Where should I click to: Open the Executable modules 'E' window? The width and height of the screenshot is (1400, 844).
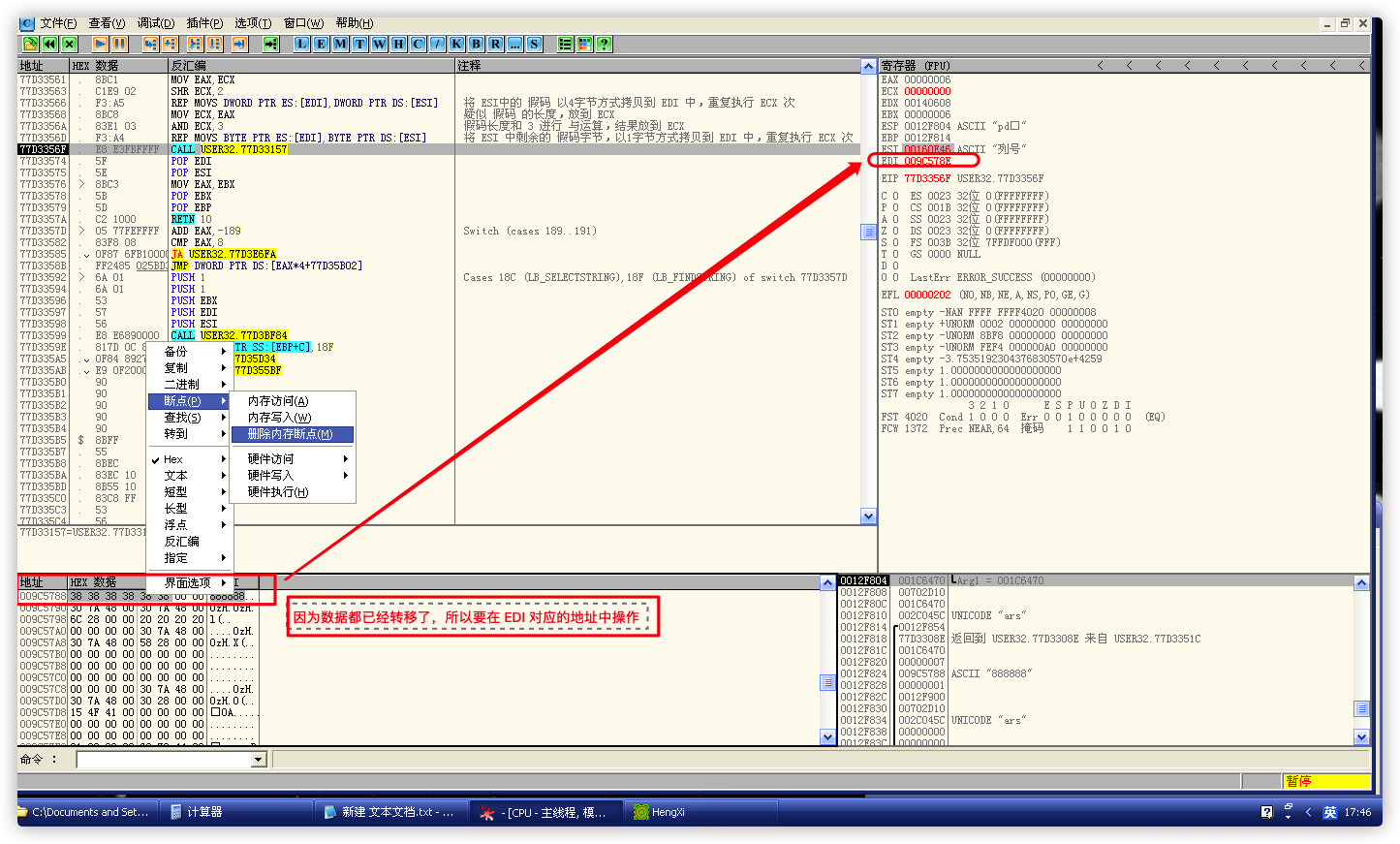click(x=321, y=44)
